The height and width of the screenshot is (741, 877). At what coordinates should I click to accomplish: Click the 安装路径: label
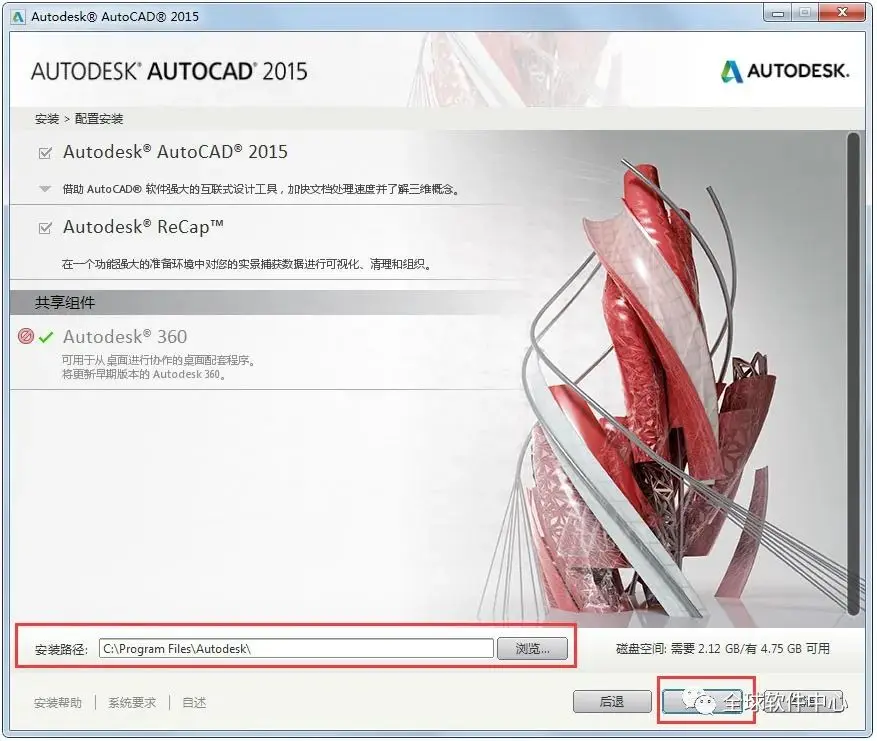click(x=62, y=649)
